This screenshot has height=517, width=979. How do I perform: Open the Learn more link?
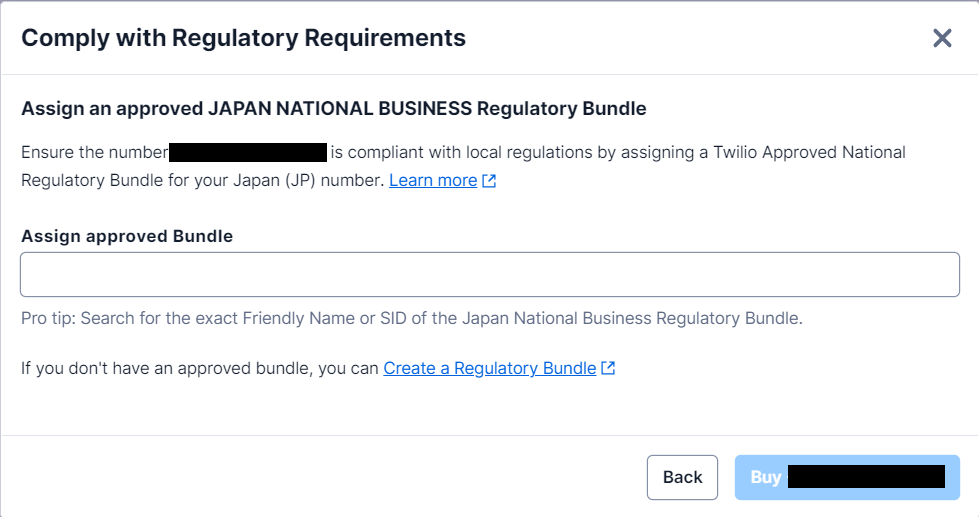tap(433, 180)
